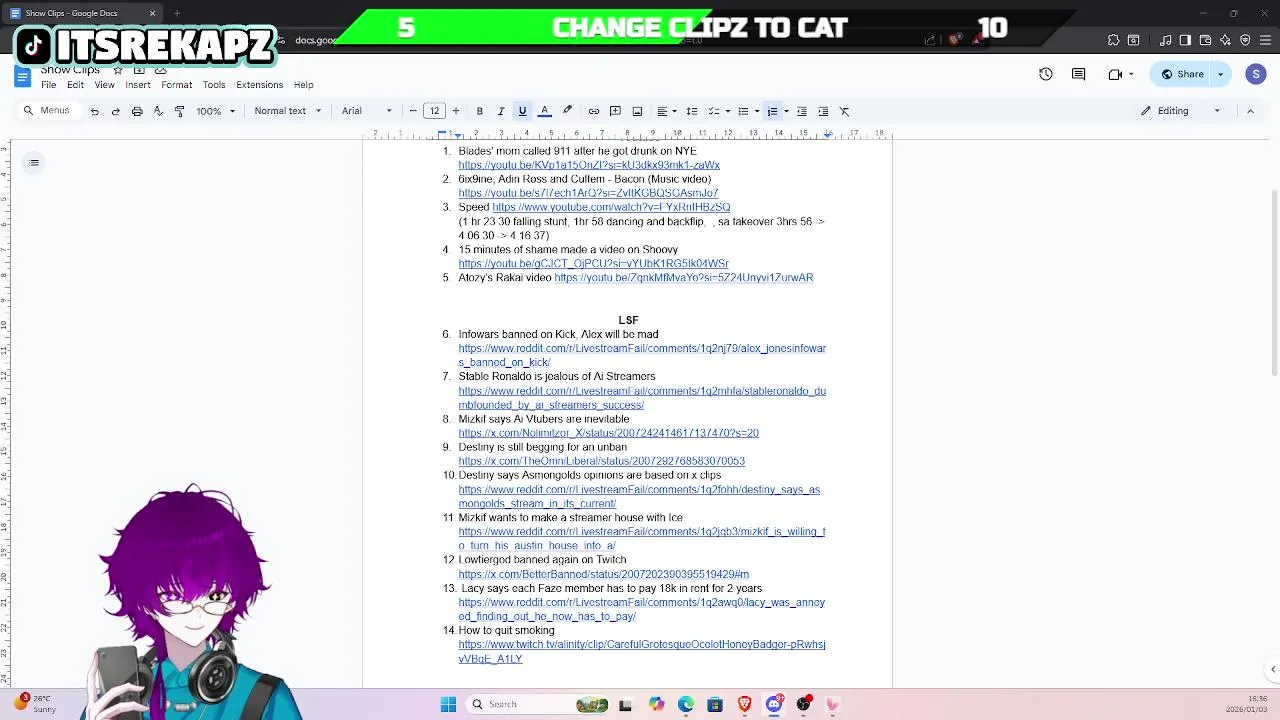Toggle the bulleted list button
This screenshot has width=1280, height=720.
(743, 111)
